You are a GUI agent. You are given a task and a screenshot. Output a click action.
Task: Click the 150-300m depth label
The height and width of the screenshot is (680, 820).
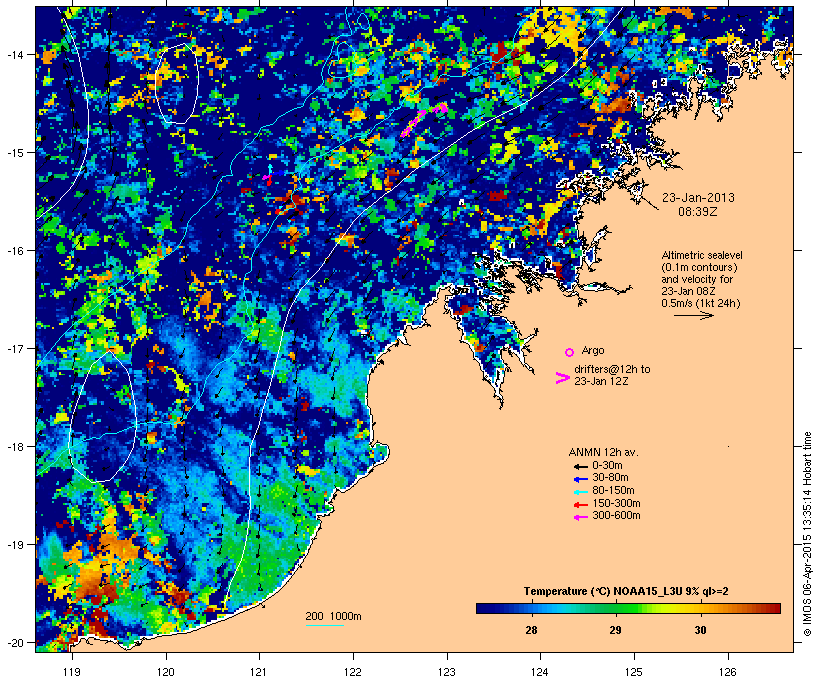coord(617,504)
